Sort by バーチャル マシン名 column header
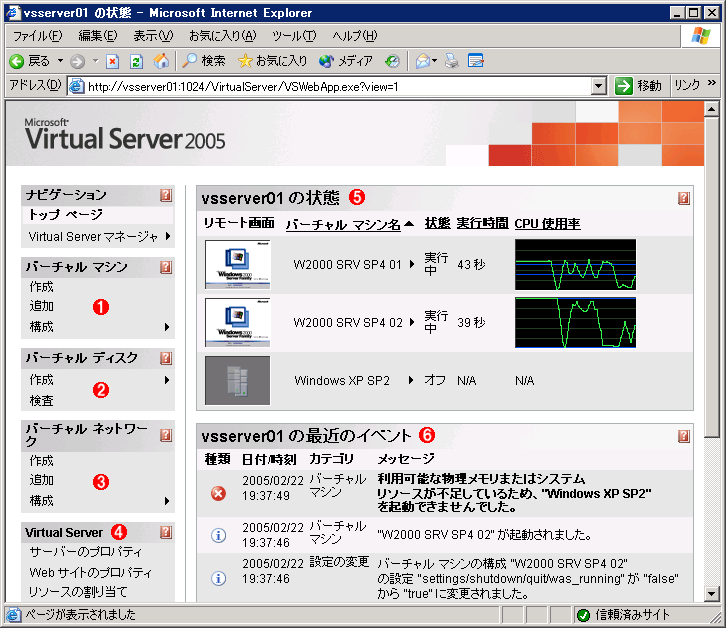This screenshot has height=628, width=726. point(343,224)
